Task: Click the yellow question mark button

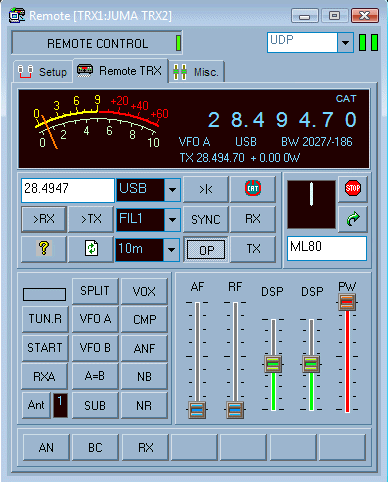Action: click(44, 249)
